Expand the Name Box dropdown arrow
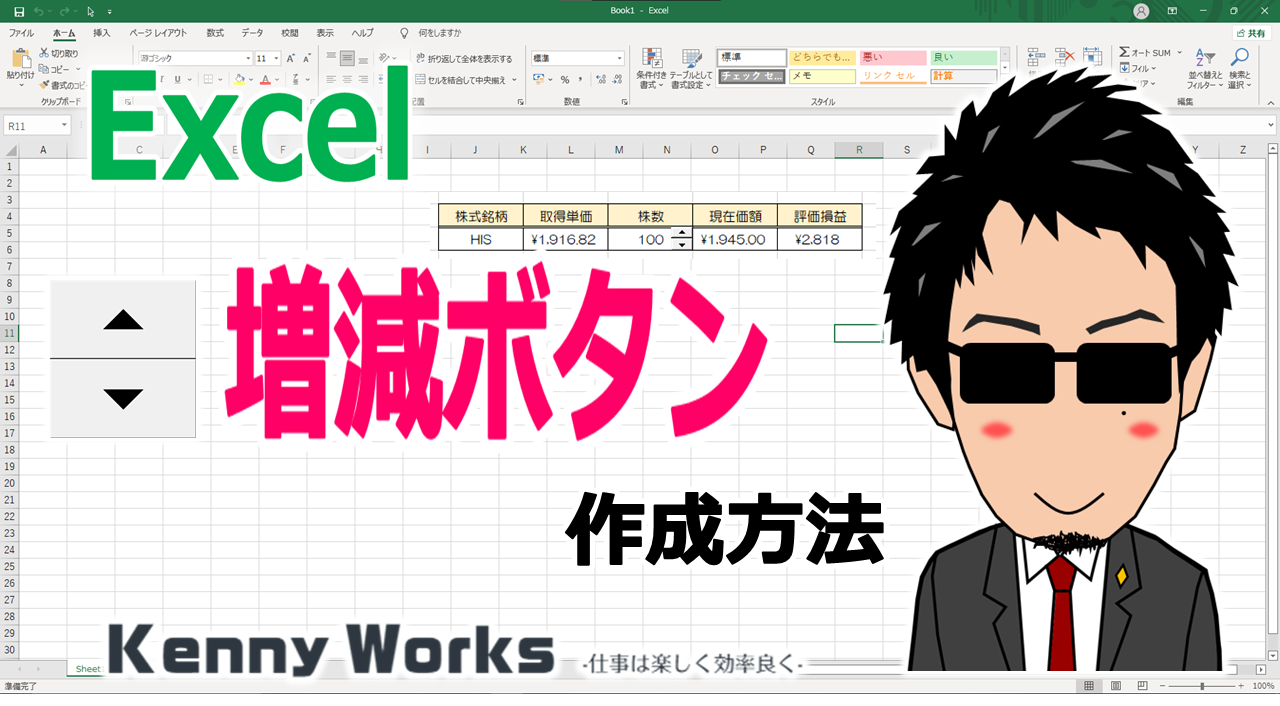The width and height of the screenshot is (1280, 706). point(64,125)
